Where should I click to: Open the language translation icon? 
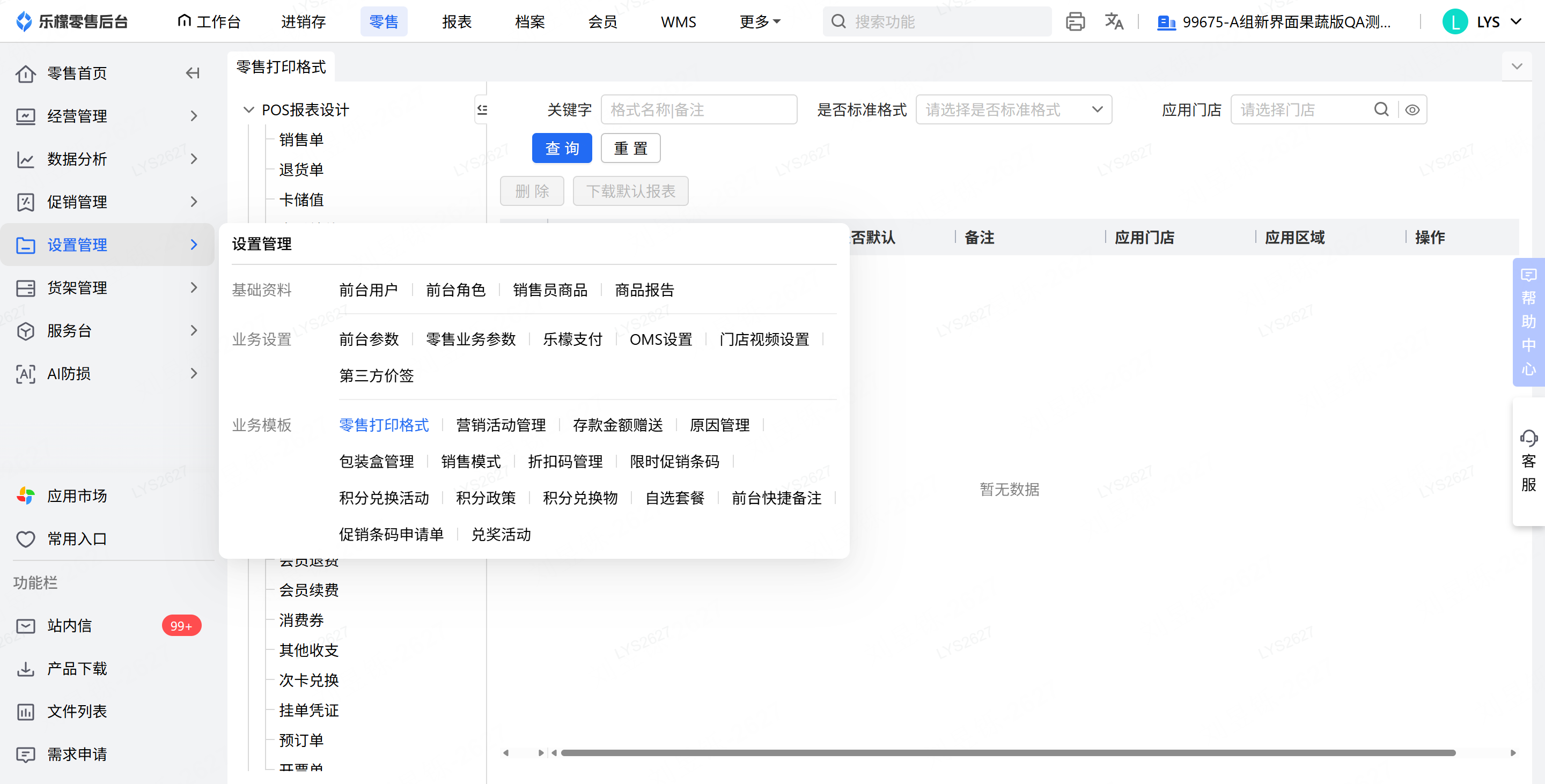(1114, 21)
